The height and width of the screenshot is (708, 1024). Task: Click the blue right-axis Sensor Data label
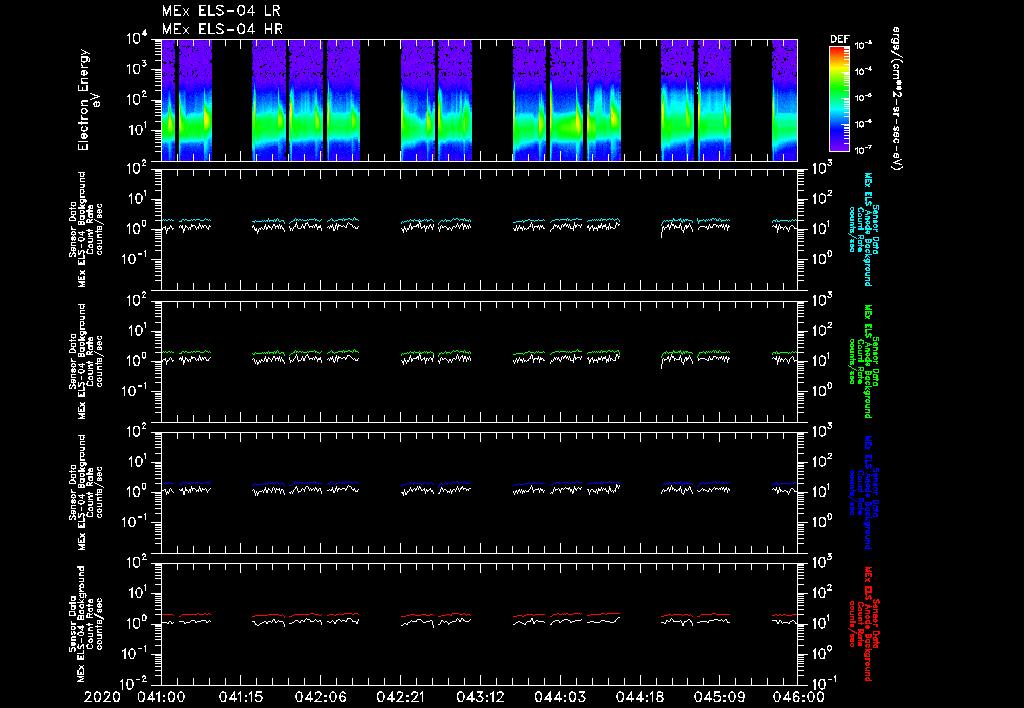point(863,492)
